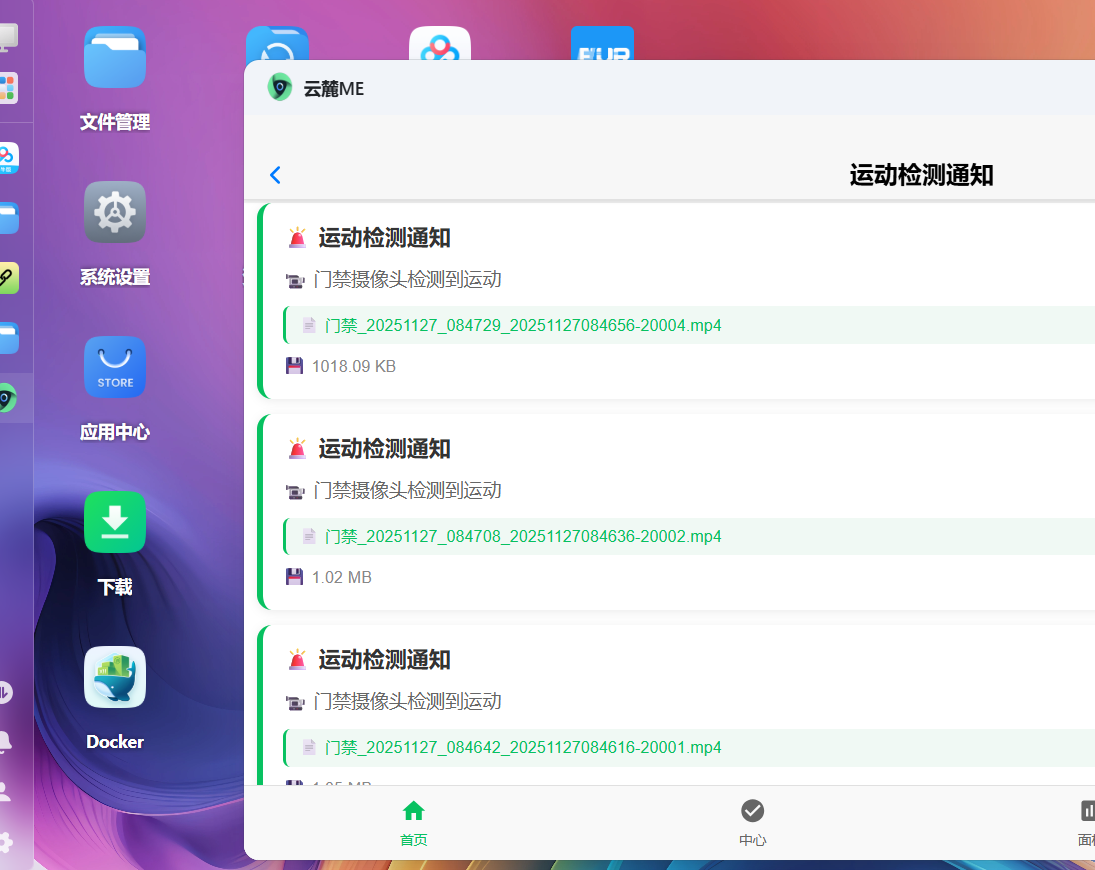Click the 云麓ME window title text
The height and width of the screenshot is (870, 1095).
point(333,89)
